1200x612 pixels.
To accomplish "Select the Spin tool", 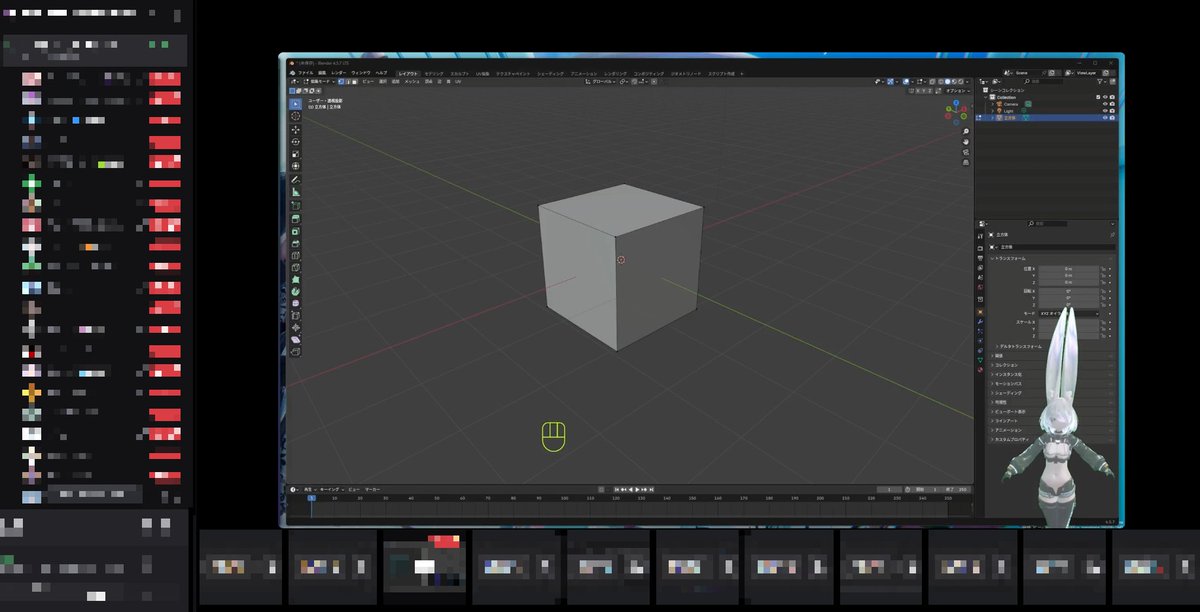I will click(295, 292).
